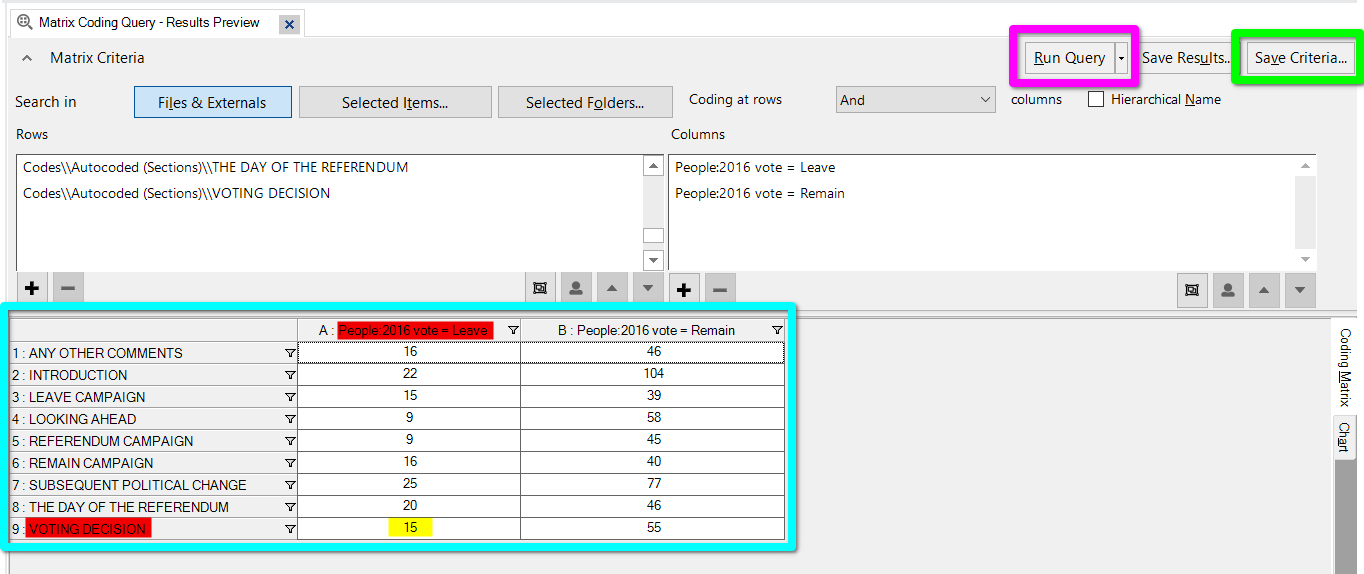Image resolution: width=1364 pixels, height=574 pixels.
Task: Expand the Run Query dropdown arrow
Action: [1121, 58]
